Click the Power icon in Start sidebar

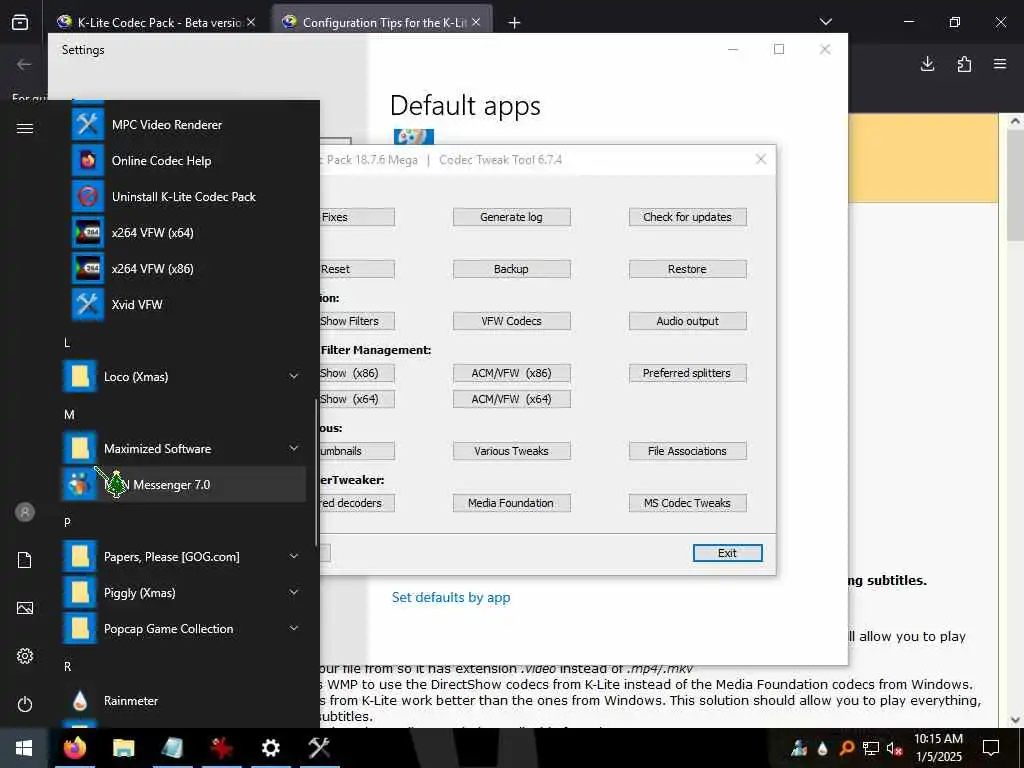[25, 704]
